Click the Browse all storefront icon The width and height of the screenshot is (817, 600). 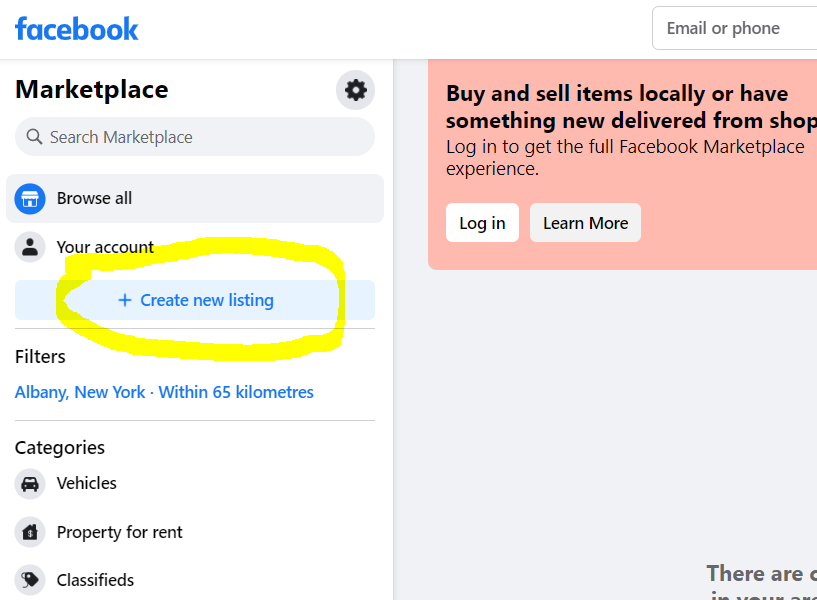pyautogui.click(x=30, y=198)
